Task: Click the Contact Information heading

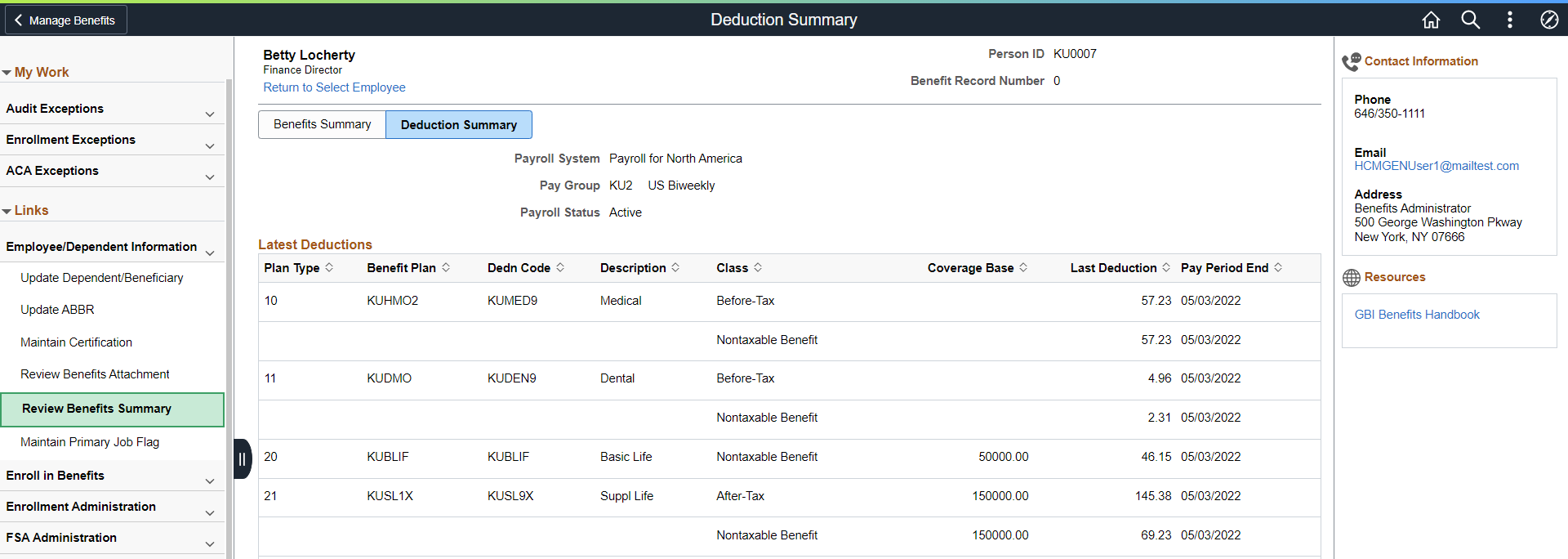Action: (x=1421, y=61)
